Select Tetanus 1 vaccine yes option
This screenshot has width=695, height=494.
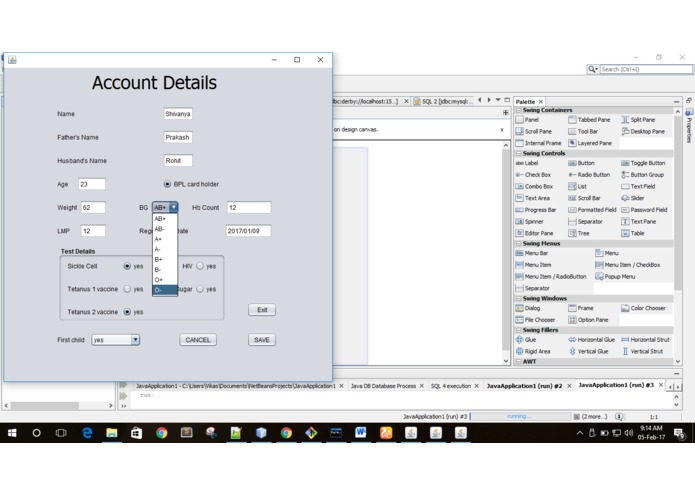[127, 289]
